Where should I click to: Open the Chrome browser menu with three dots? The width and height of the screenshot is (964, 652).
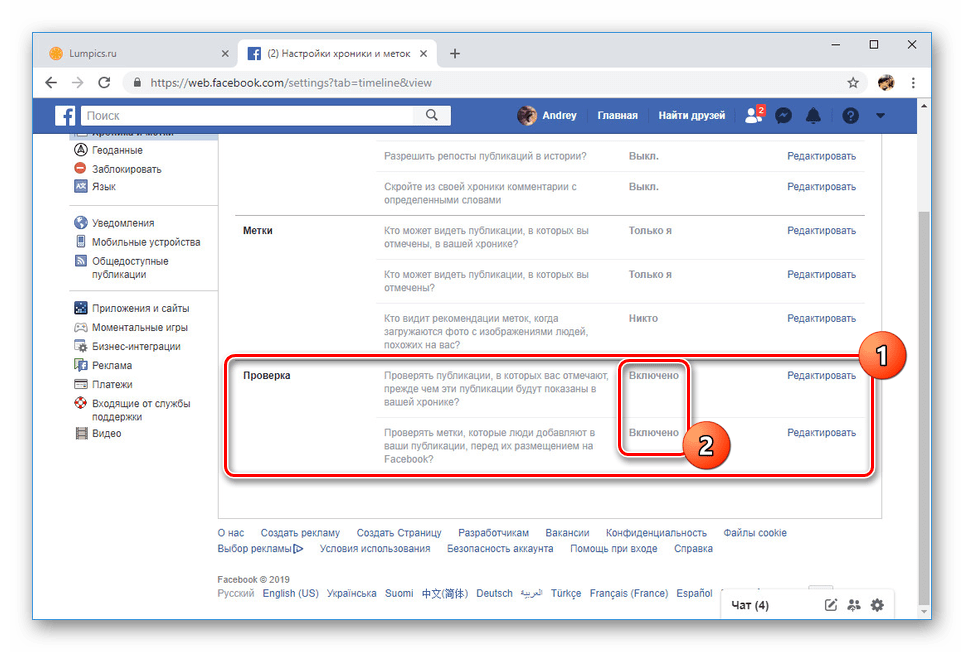(913, 83)
